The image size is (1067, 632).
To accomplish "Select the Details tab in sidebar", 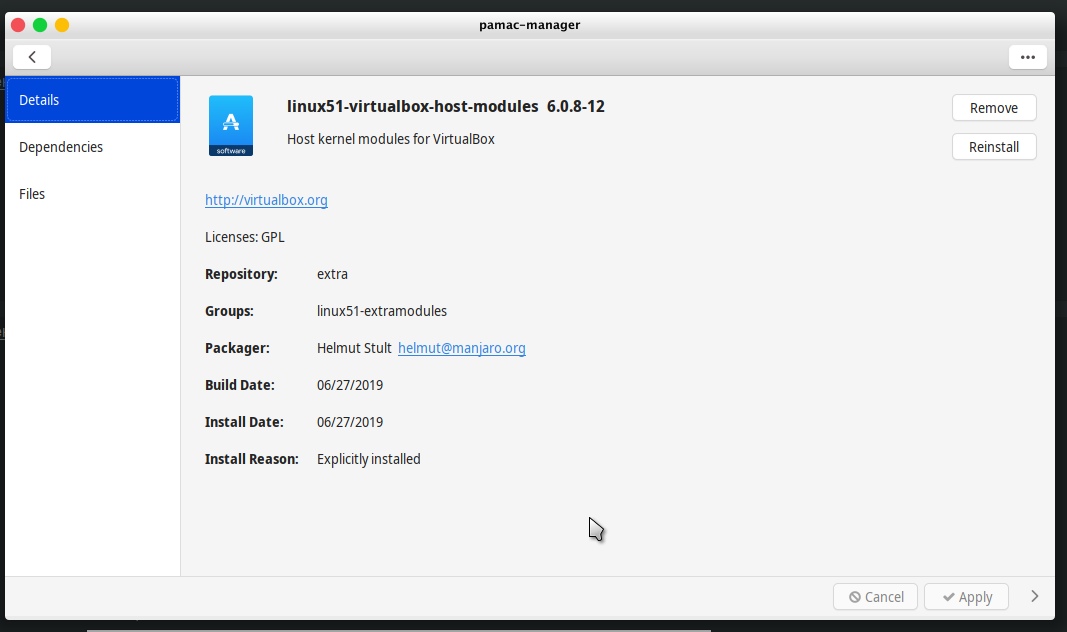I will click(x=93, y=100).
